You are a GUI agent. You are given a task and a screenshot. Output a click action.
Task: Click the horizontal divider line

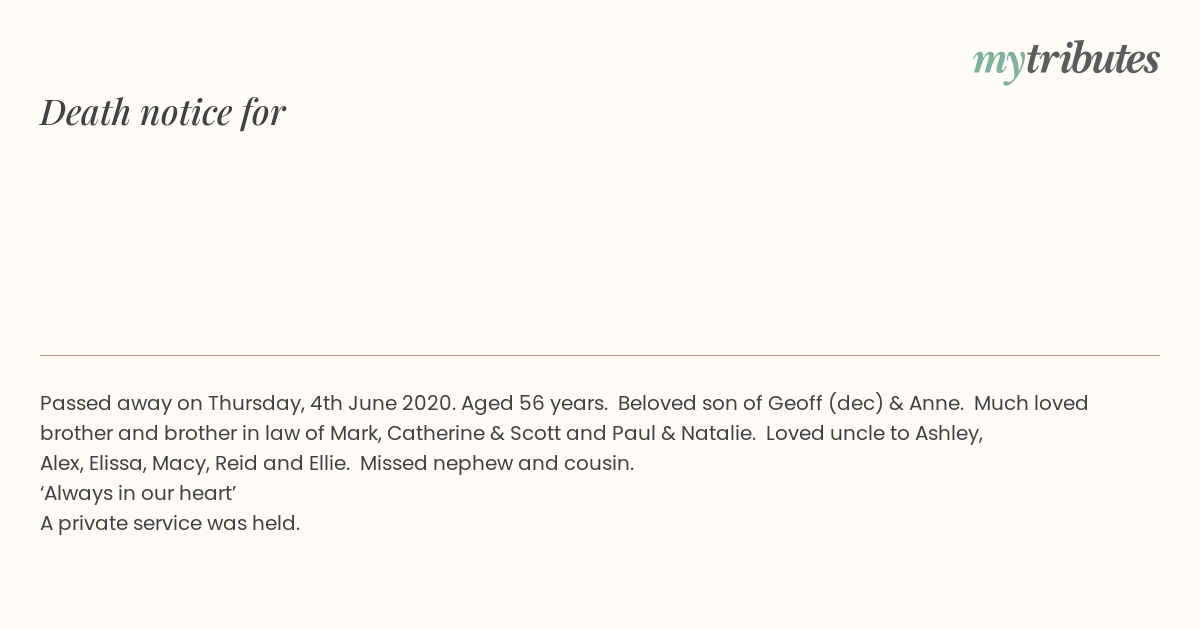[x=600, y=355]
